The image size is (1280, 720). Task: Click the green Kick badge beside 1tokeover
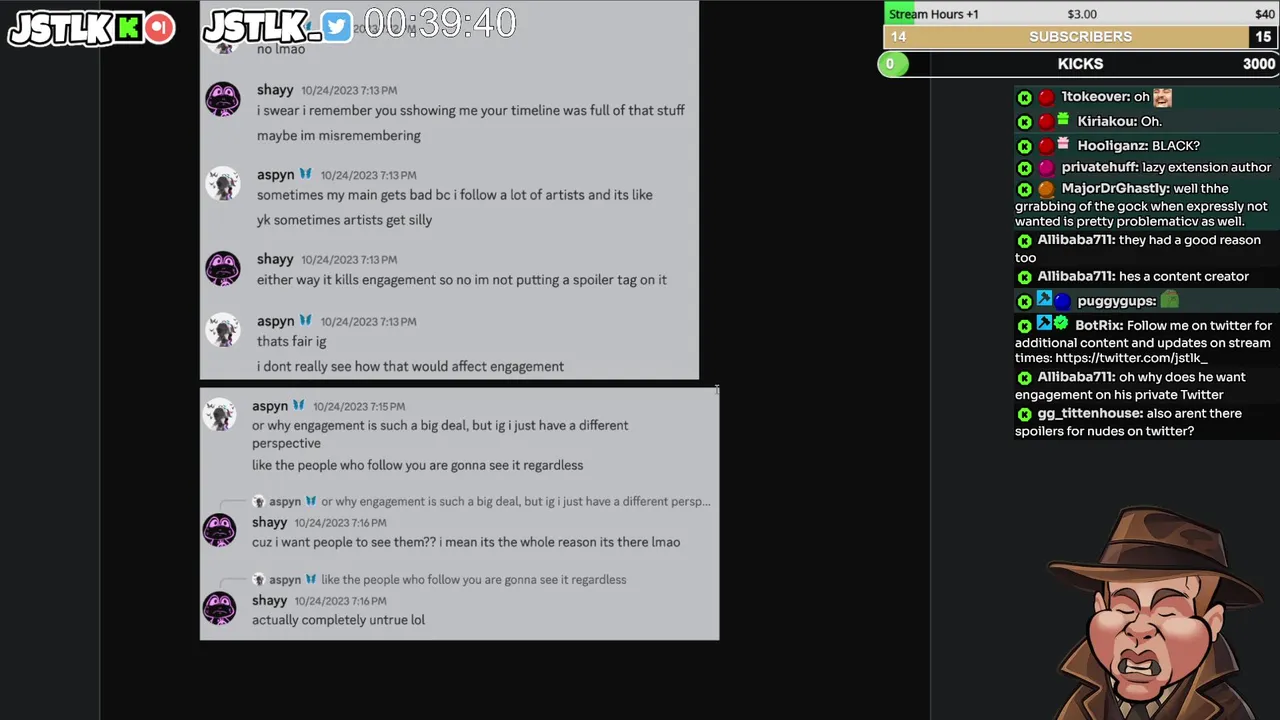tap(1024, 98)
